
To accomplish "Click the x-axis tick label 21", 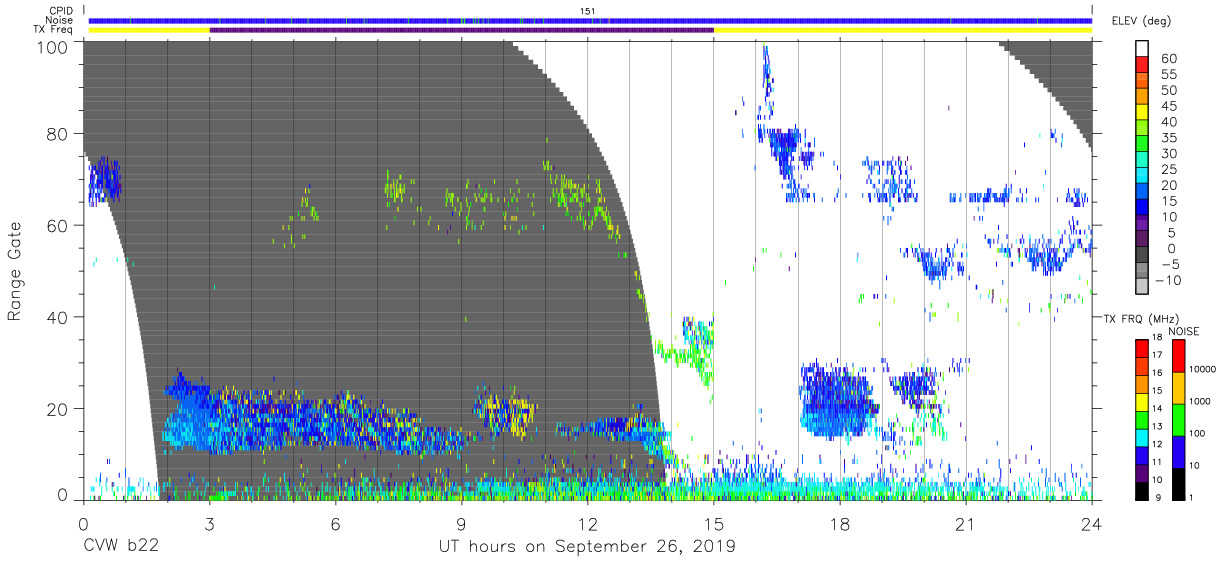I will pos(965,524).
